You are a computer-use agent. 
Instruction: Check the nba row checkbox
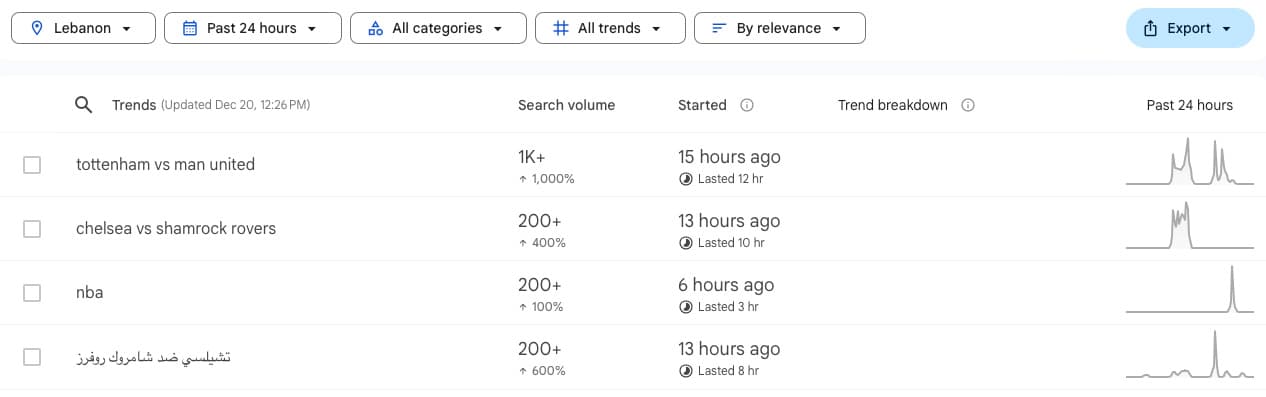[x=32, y=293]
